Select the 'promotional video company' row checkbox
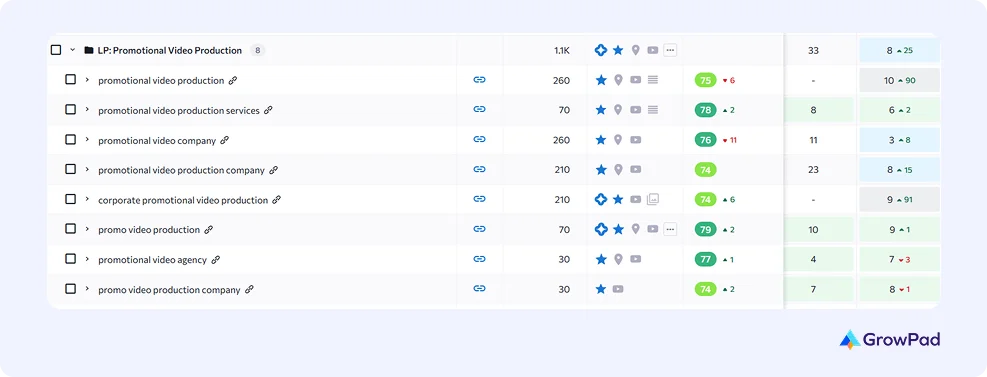Viewport: 987px width, 377px height. coord(70,139)
